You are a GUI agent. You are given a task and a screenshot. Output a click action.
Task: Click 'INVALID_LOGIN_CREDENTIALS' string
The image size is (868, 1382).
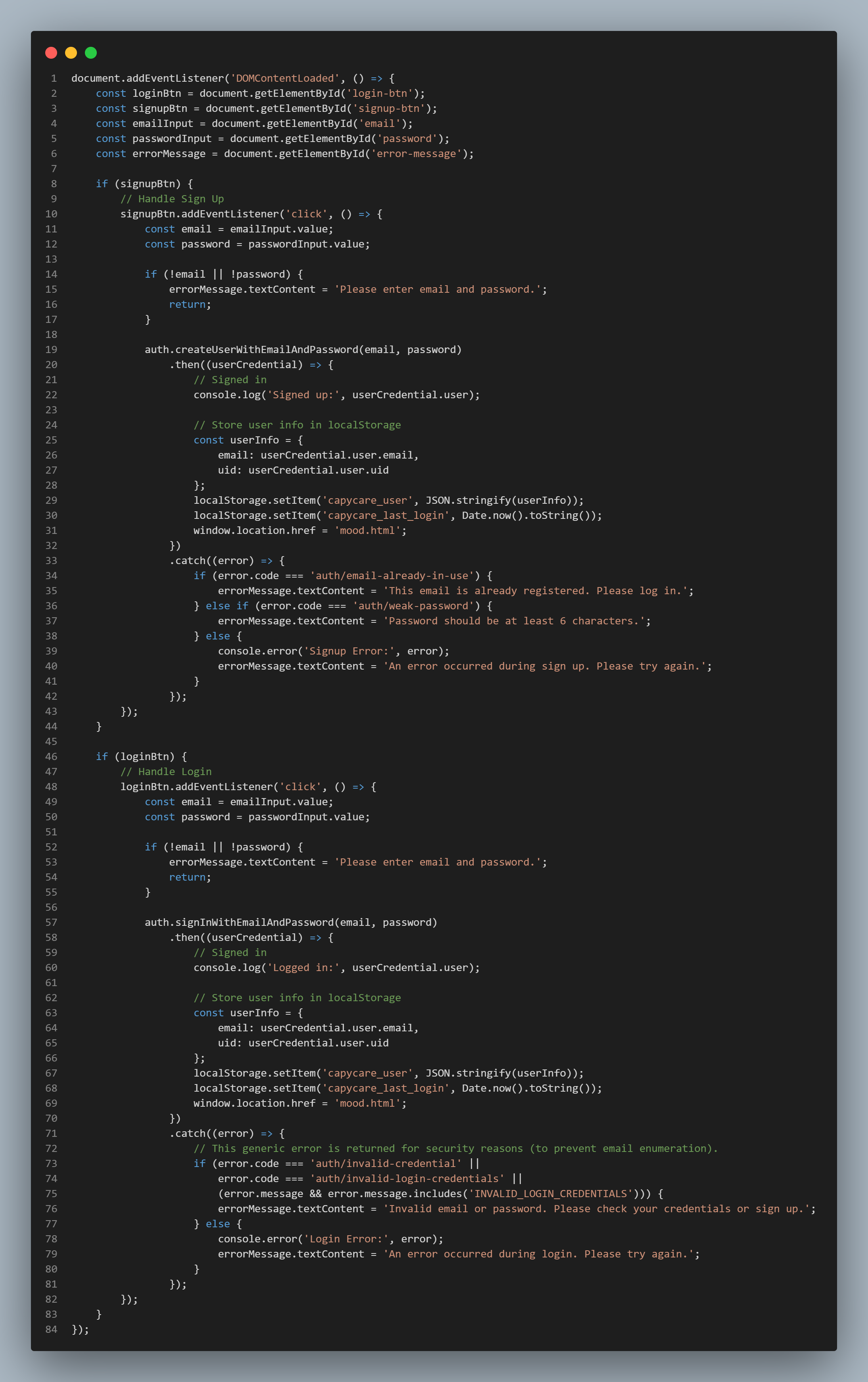pos(551,1194)
